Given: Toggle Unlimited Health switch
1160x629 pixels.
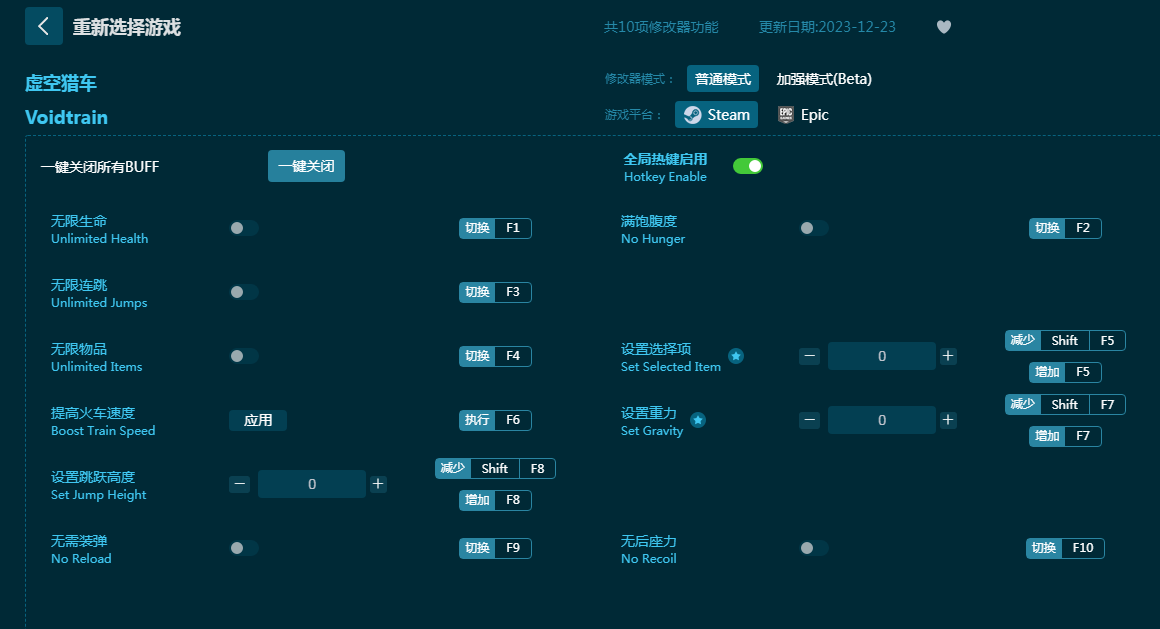Looking at the screenshot, I should pos(244,228).
